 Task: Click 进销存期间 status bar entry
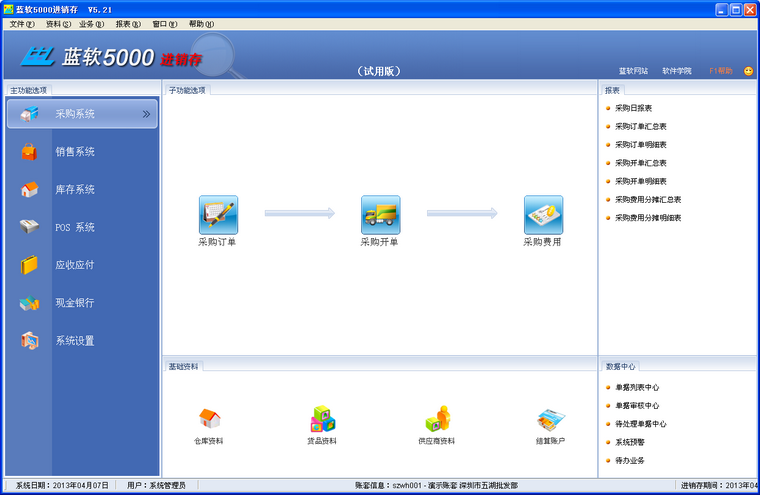[x=719, y=485]
